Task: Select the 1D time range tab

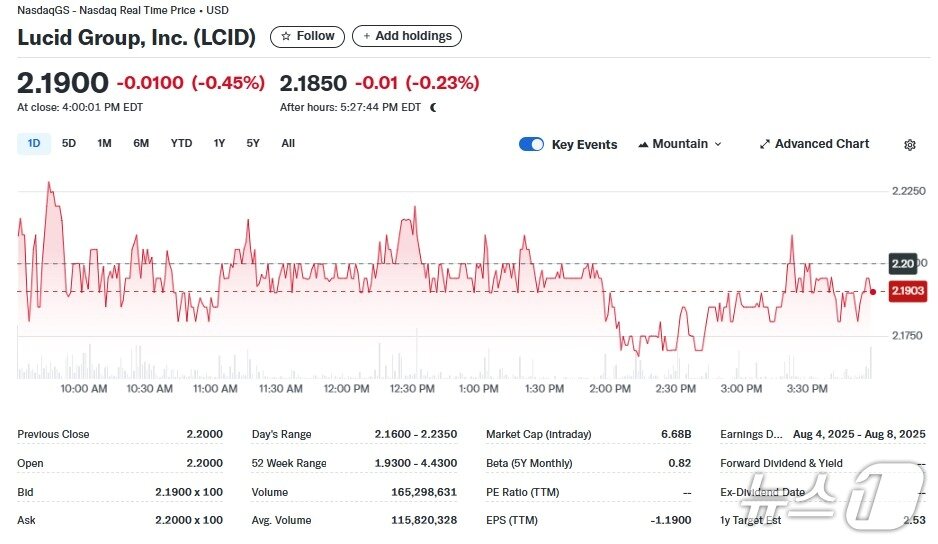Action: pos(34,143)
